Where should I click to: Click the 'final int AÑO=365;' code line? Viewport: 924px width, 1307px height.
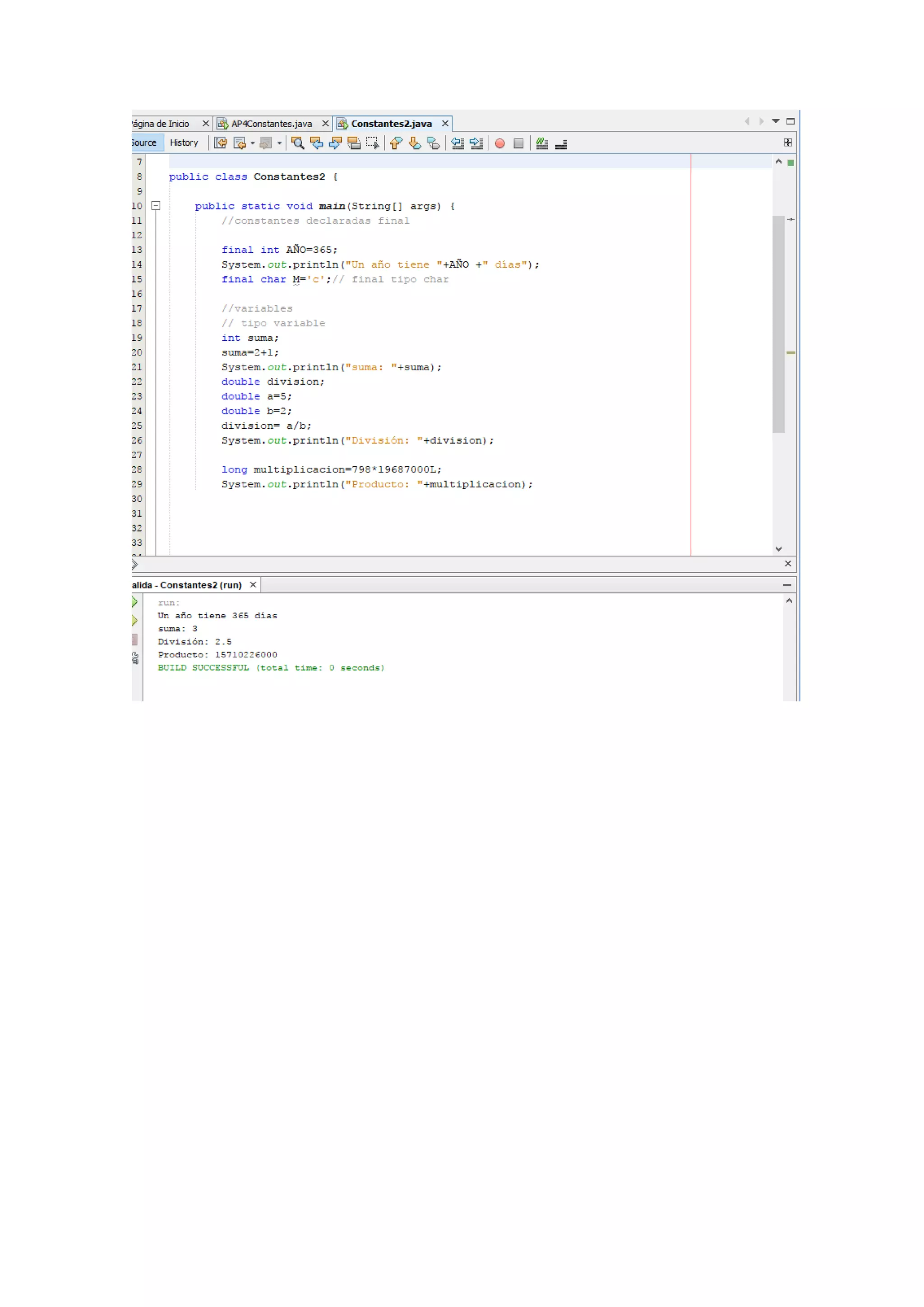(279, 250)
